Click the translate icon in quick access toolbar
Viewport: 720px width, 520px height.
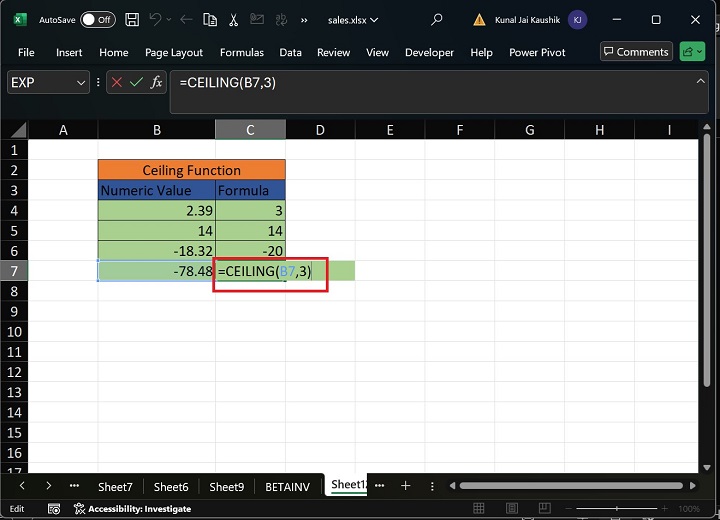coord(281,20)
